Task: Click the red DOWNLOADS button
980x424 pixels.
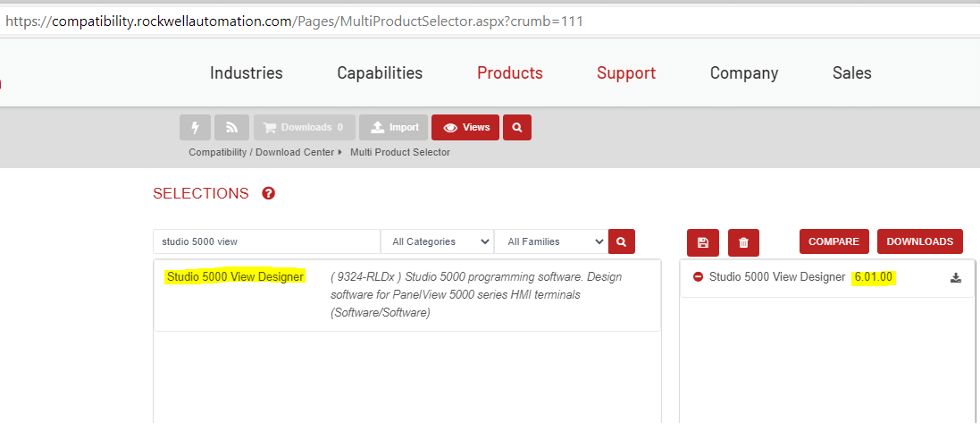Action: (x=920, y=241)
